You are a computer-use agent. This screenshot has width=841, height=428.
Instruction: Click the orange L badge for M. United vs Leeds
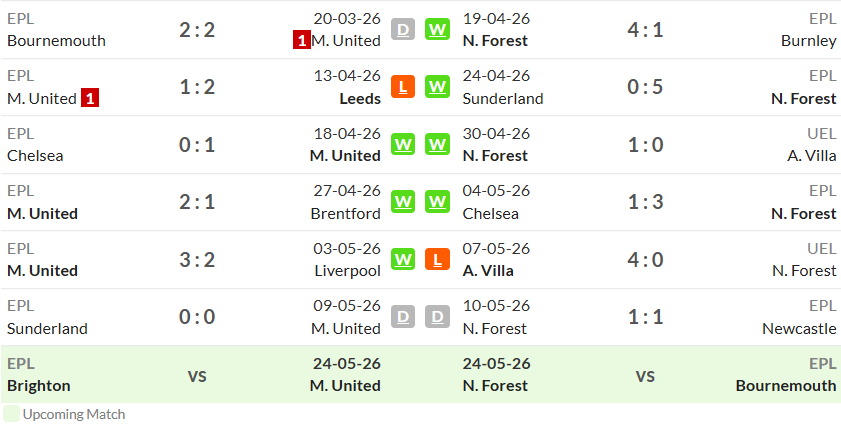click(x=403, y=87)
